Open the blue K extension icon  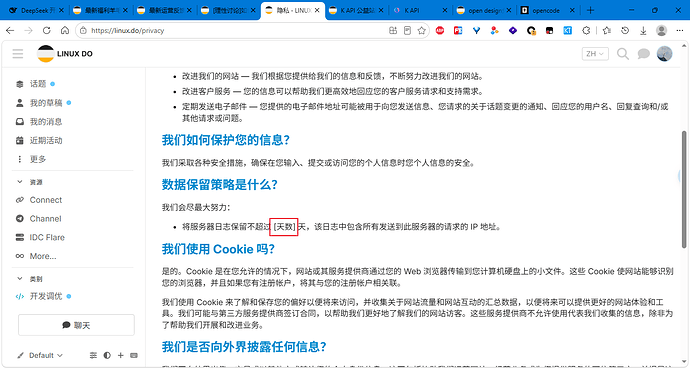(568, 30)
